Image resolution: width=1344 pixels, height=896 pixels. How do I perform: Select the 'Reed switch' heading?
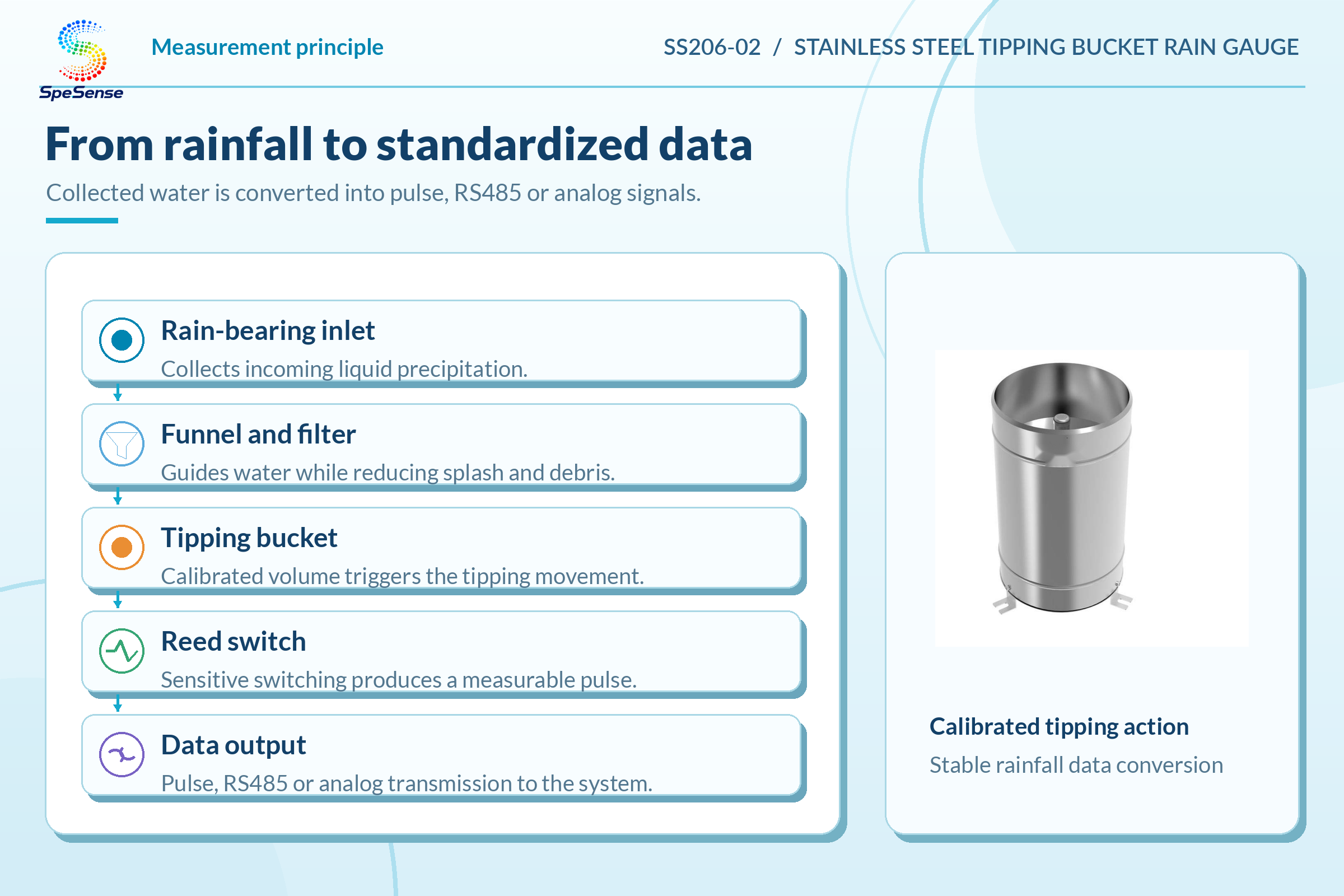pos(234,642)
